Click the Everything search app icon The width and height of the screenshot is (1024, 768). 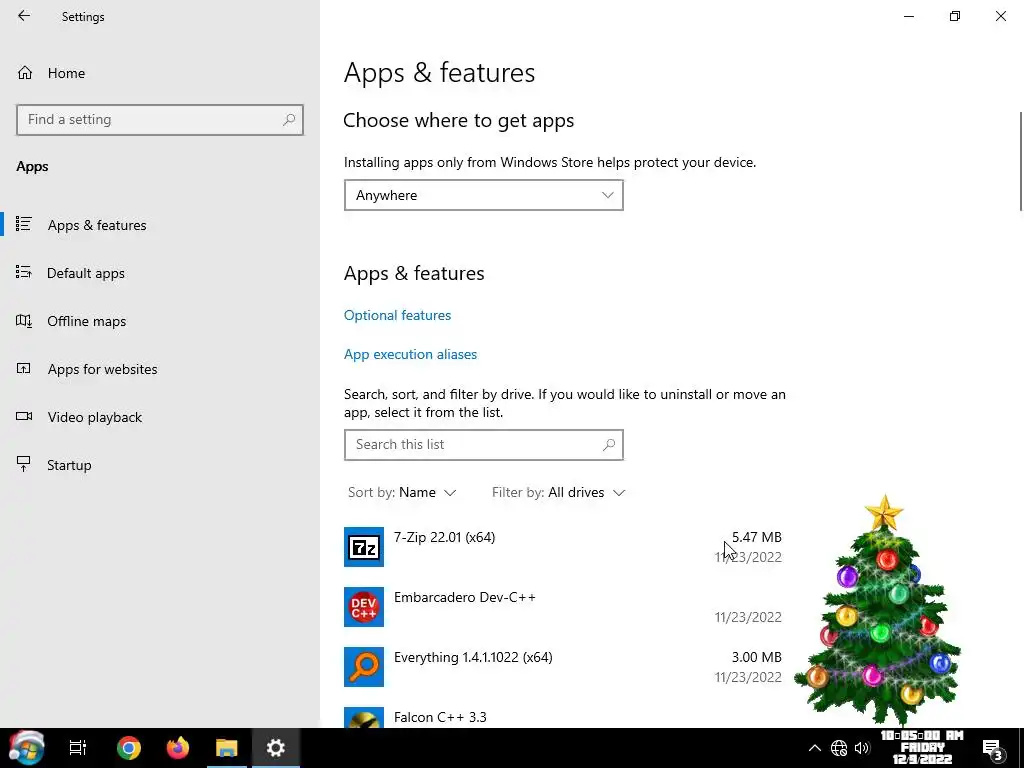[x=364, y=667]
